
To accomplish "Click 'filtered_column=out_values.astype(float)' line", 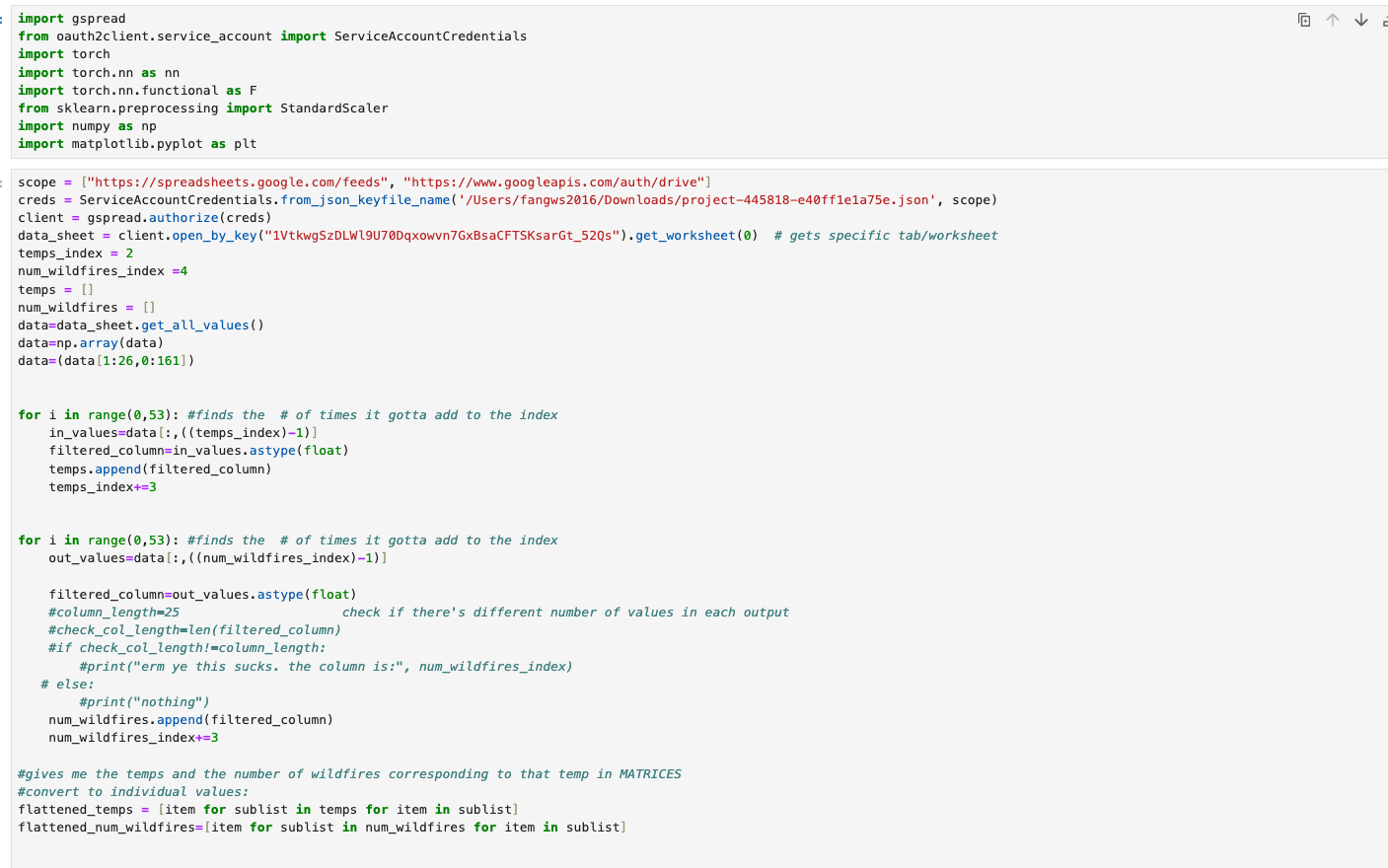I will point(202,595).
